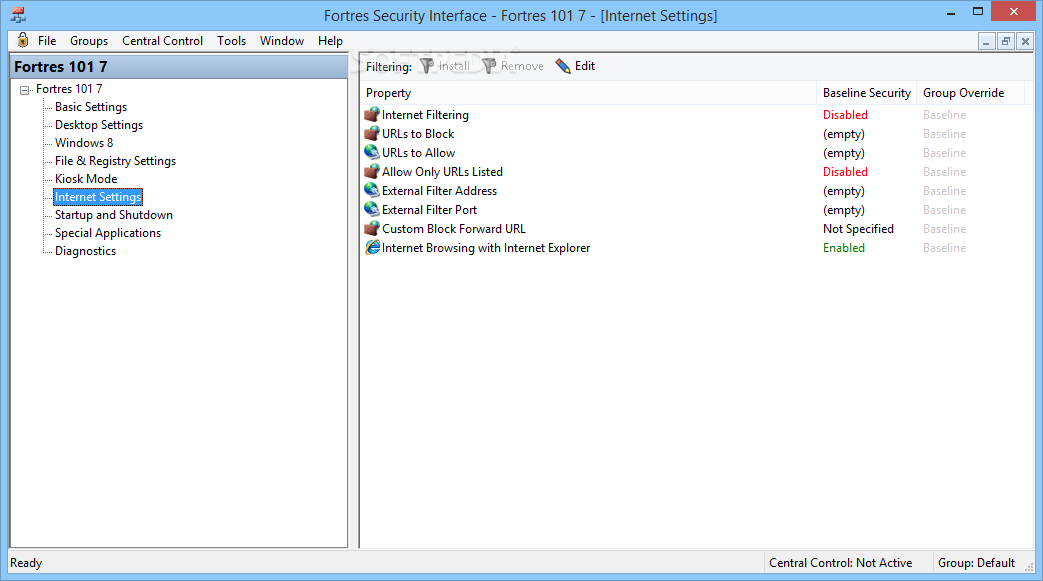Screen dimensions: 1043x581
Task: Open the Groups menu
Action: (89, 41)
